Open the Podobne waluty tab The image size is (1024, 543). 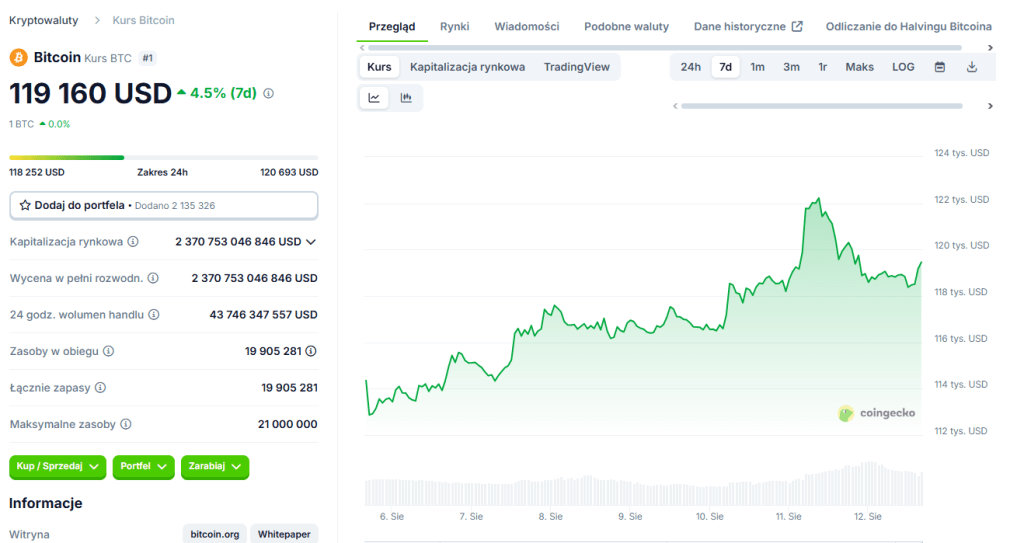(x=626, y=27)
